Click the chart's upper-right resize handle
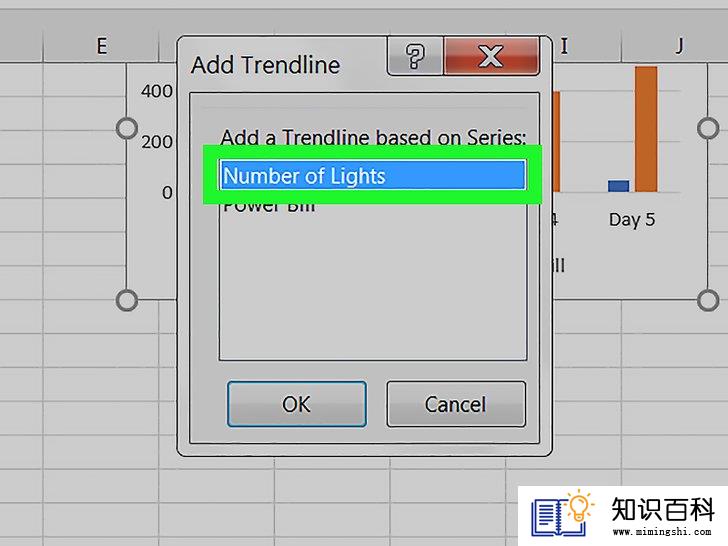This screenshot has width=728, height=546. [x=708, y=128]
